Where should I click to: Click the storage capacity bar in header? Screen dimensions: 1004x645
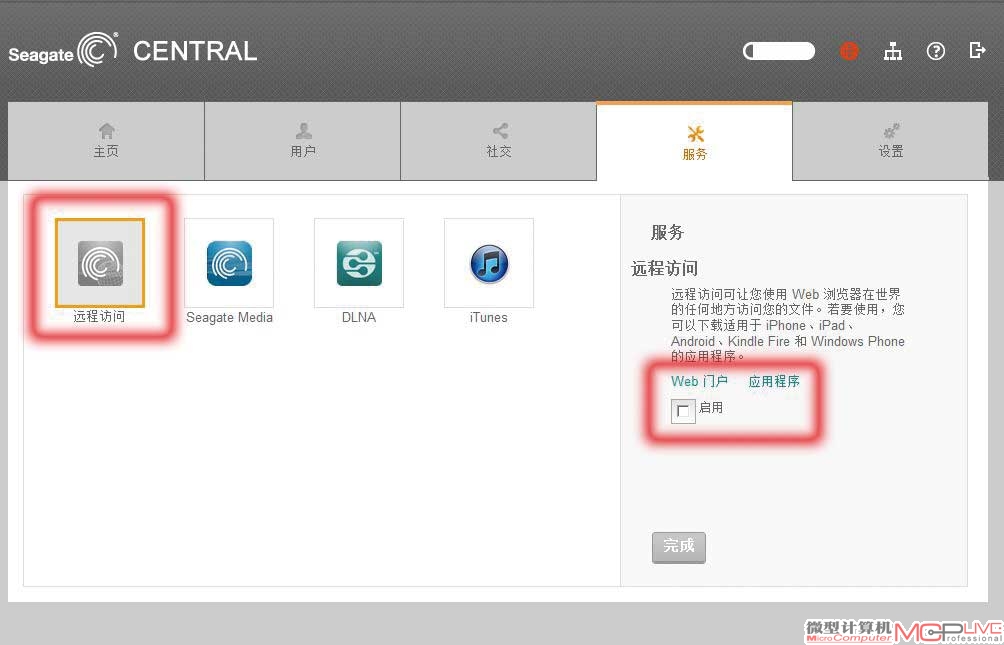779,51
